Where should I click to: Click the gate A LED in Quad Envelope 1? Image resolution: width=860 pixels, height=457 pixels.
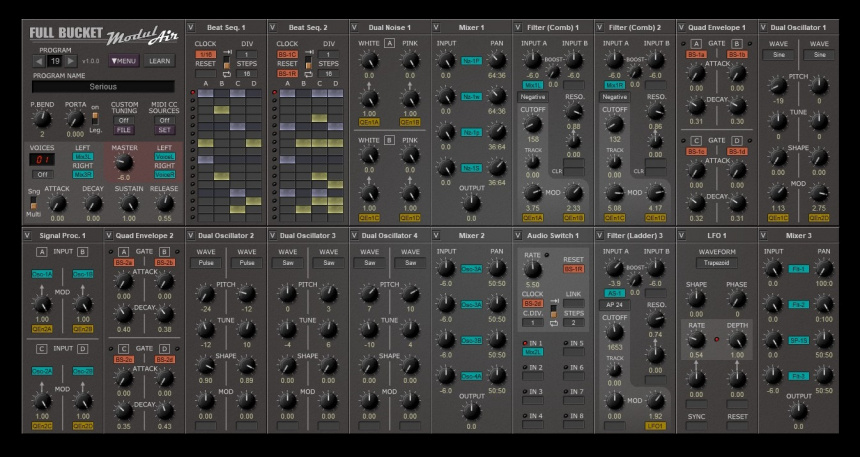pyautogui.click(x=683, y=43)
